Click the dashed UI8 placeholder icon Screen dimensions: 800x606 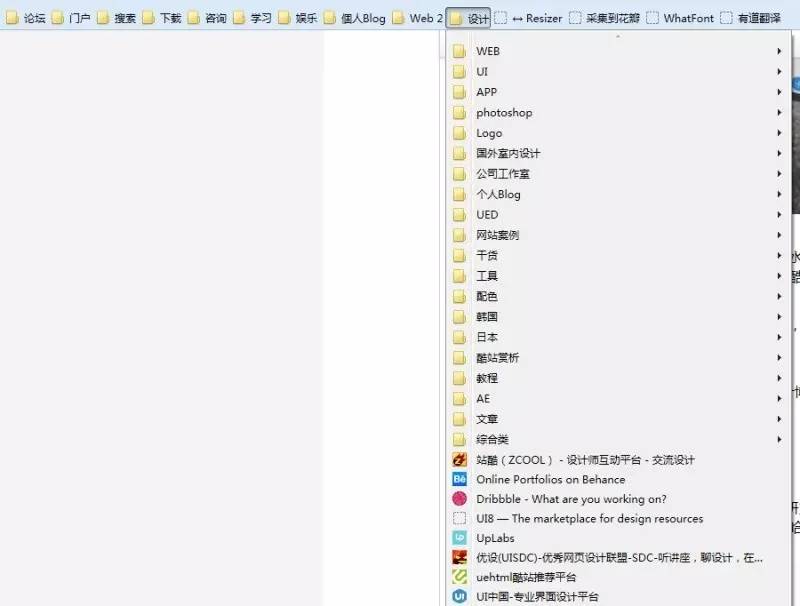point(458,518)
